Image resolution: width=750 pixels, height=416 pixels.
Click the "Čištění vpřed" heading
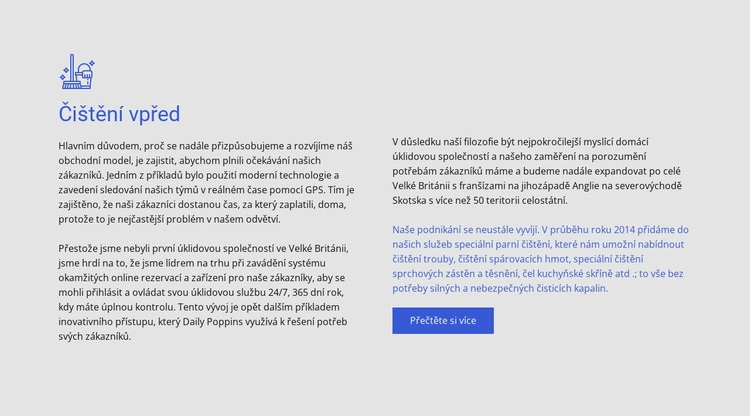click(x=119, y=114)
